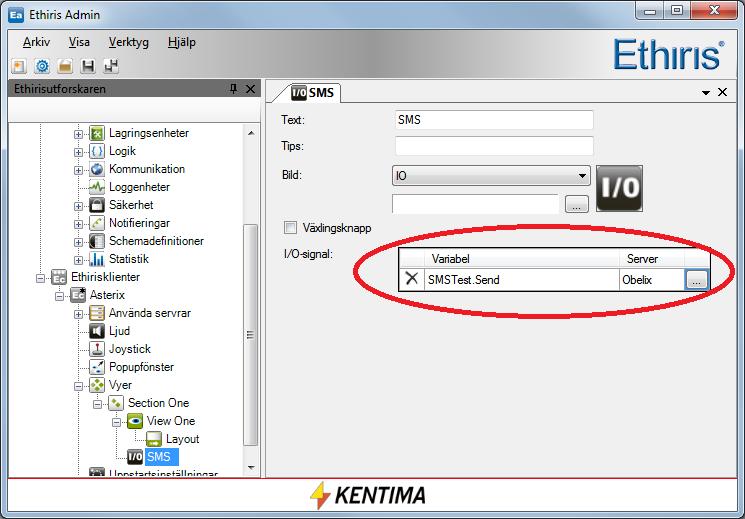Click the Använda servrar icon
The width and height of the screenshot is (745, 519).
[97, 313]
